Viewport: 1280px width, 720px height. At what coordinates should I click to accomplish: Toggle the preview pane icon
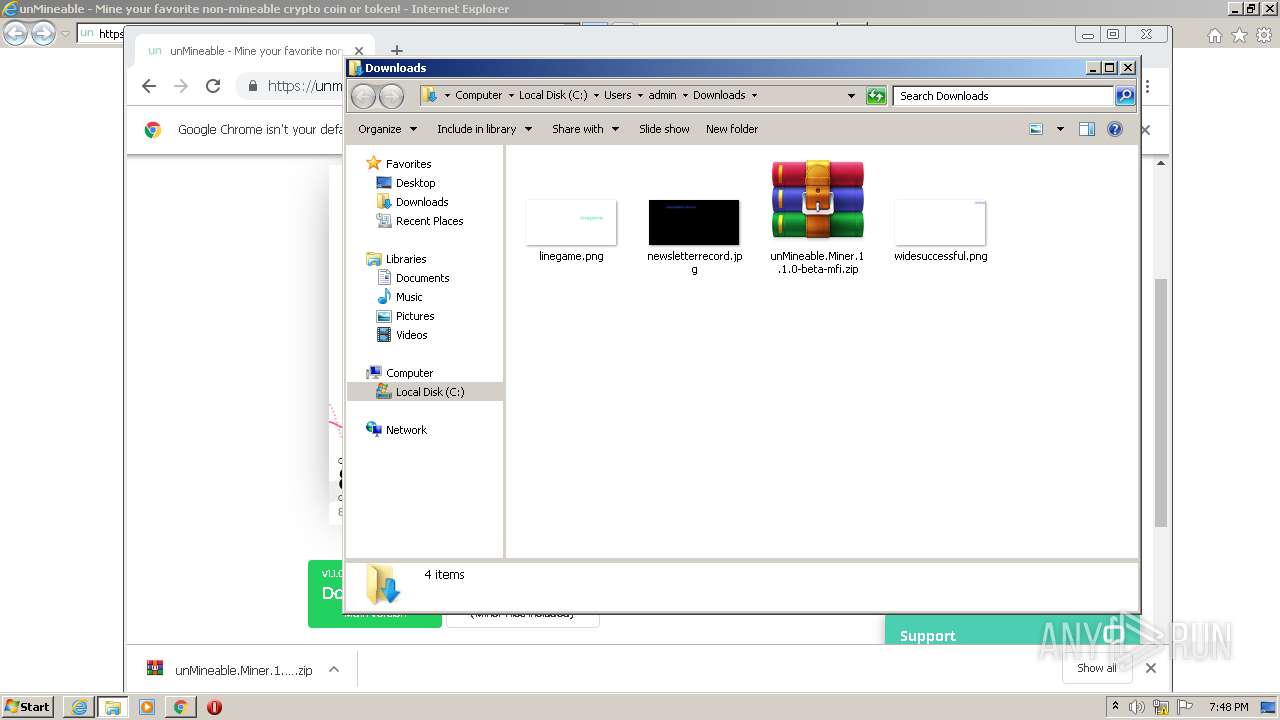(1087, 129)
